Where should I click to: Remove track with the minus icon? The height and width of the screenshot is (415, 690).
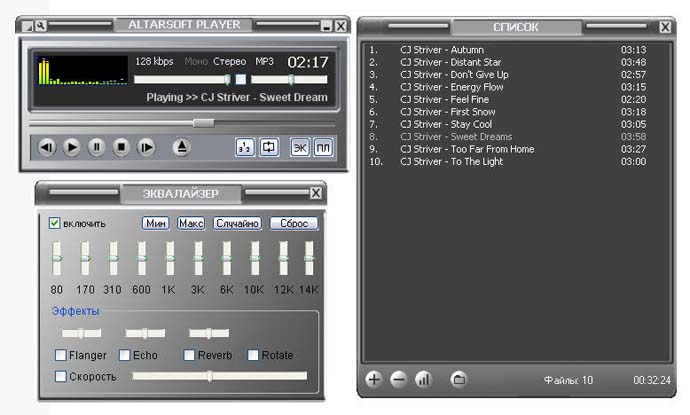(x=399, y=379)
